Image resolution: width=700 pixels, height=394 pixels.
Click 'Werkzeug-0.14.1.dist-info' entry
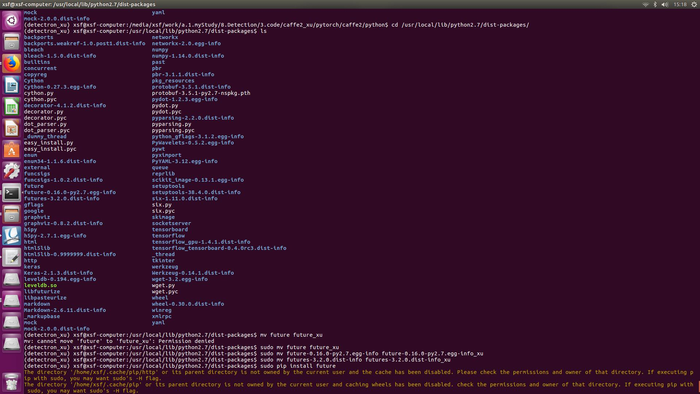(193, 273)
